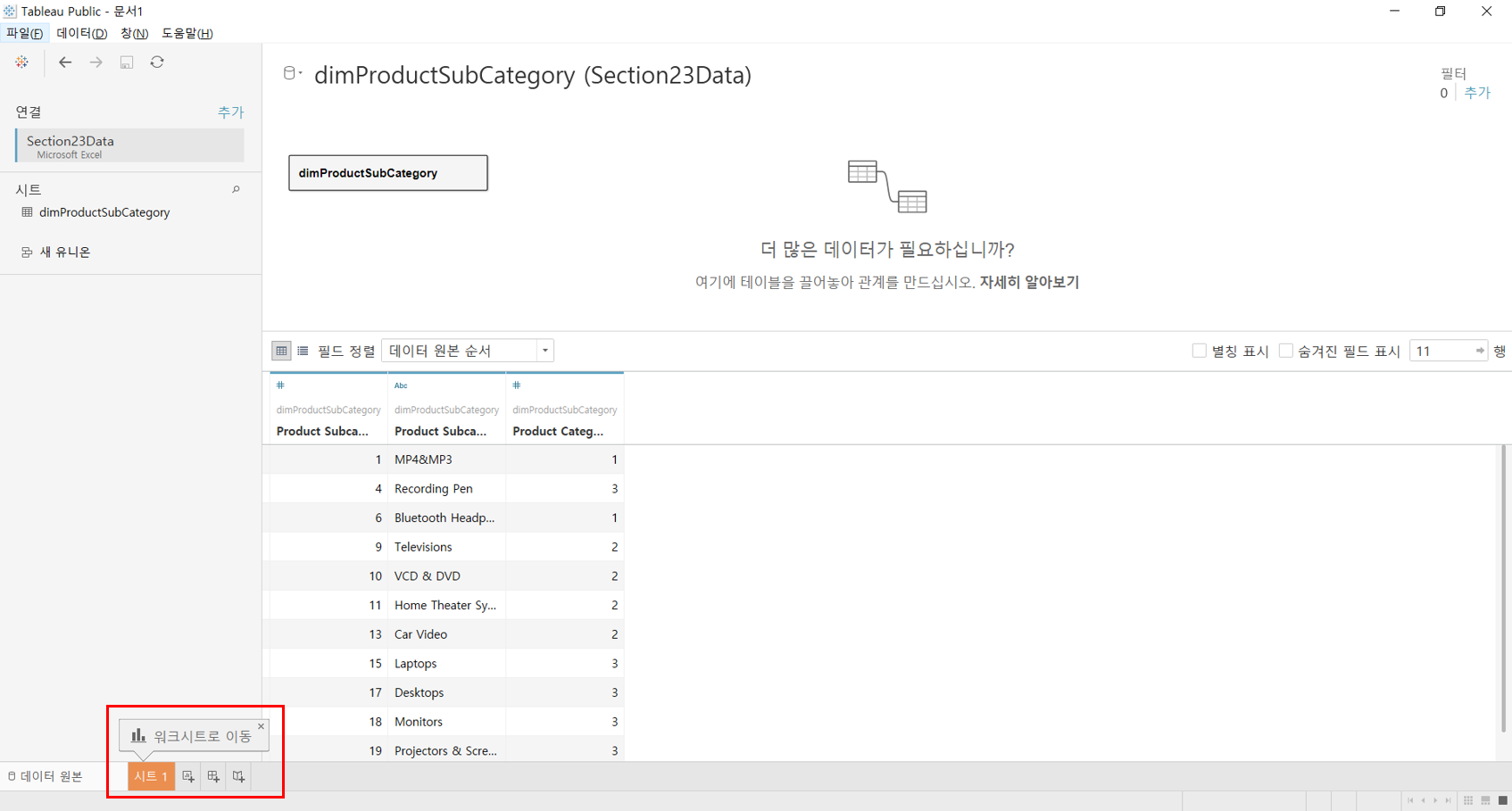Add a new story
The height and width of the screenshot is (811, 1512).
(238, 777)
